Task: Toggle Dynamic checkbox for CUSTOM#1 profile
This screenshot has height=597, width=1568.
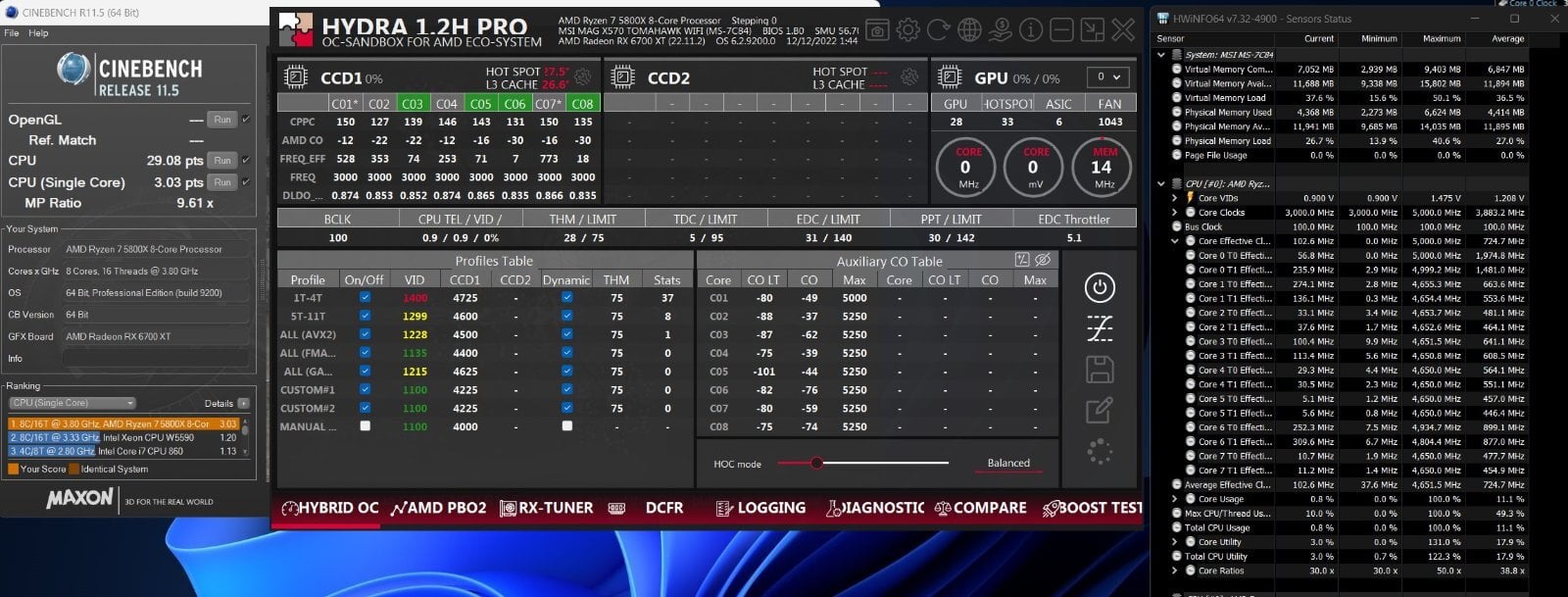Action: pyautogui.click(x=566, y=389)
